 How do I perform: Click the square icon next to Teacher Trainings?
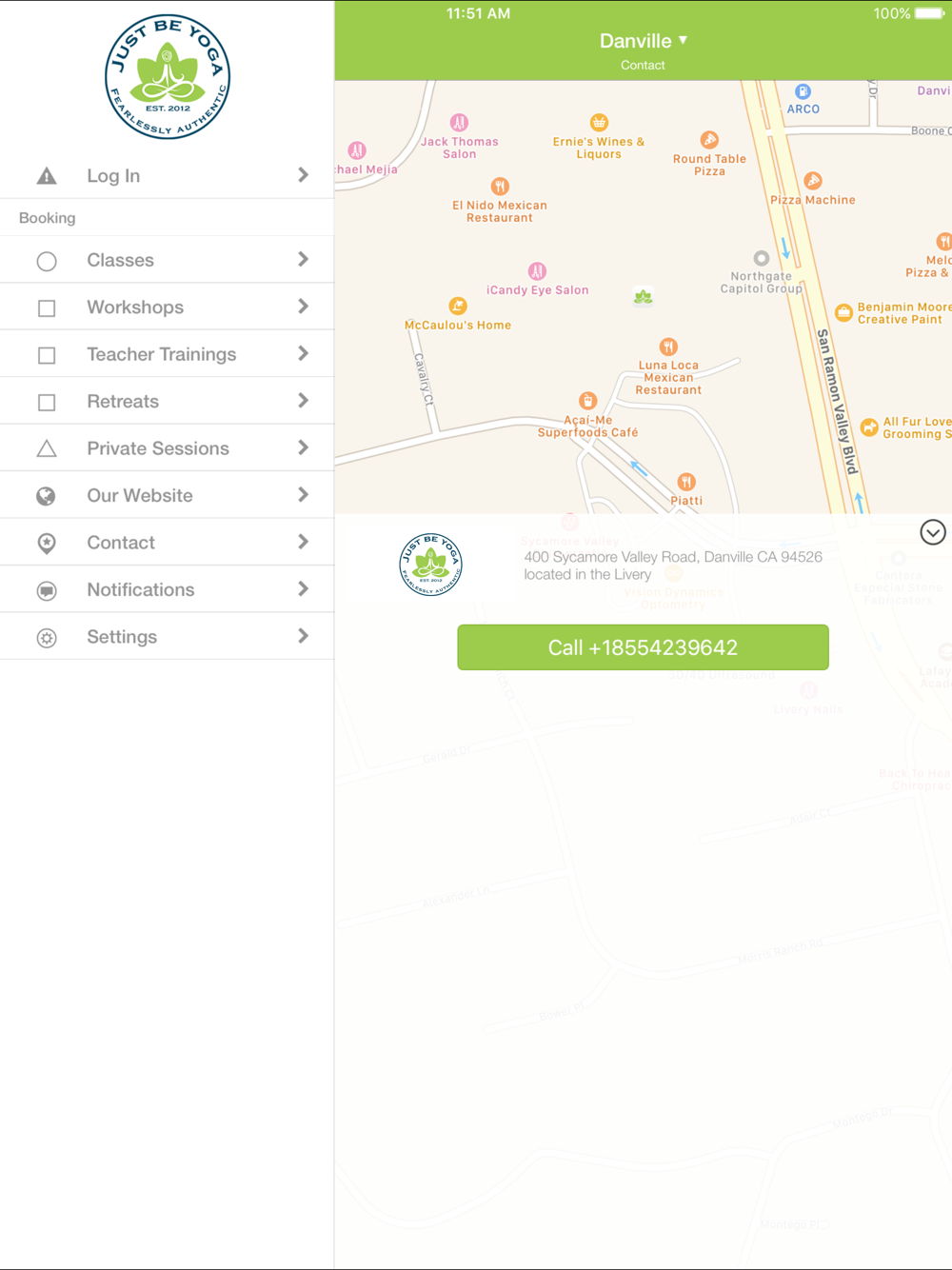coord(47,355)
